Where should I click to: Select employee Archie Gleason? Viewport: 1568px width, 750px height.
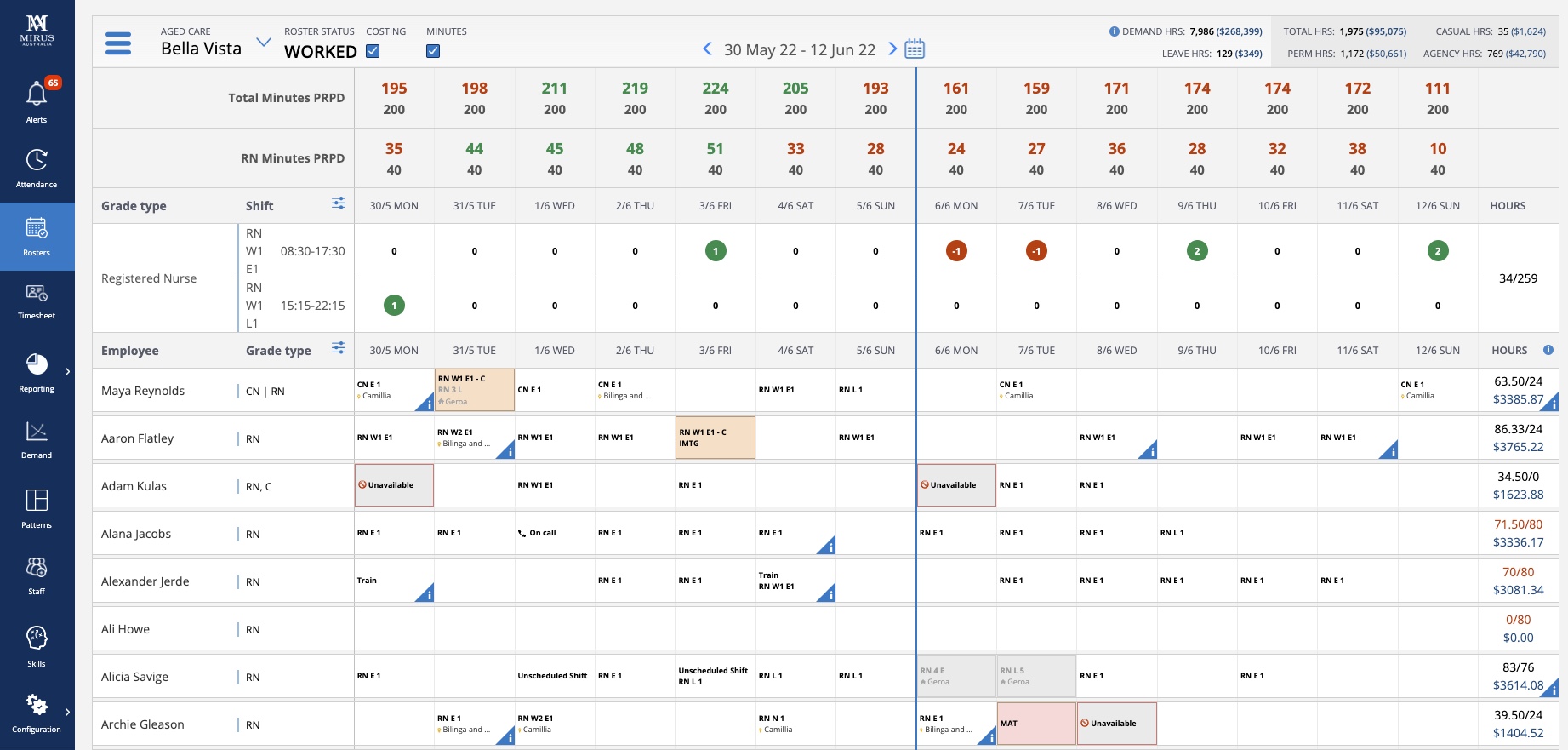click(143, 724)
